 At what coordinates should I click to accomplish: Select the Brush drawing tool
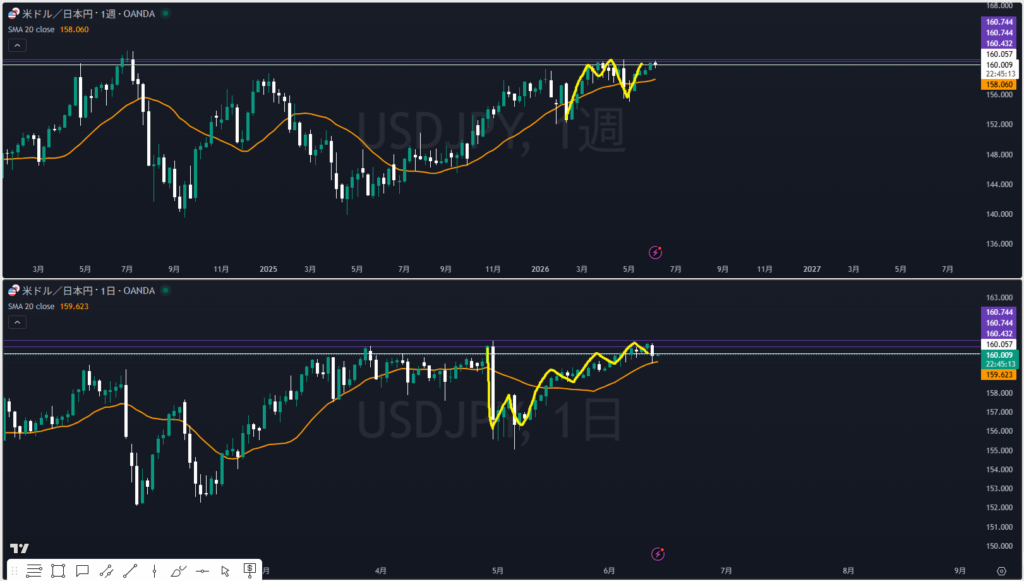tap(178, 571)
